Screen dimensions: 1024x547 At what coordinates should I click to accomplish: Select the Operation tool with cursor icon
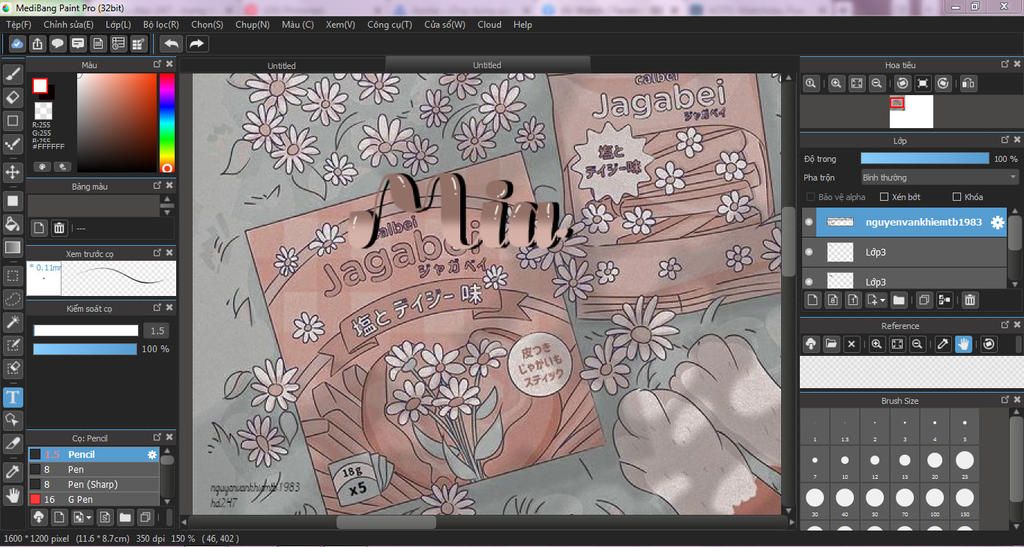(x=13, y=420)
